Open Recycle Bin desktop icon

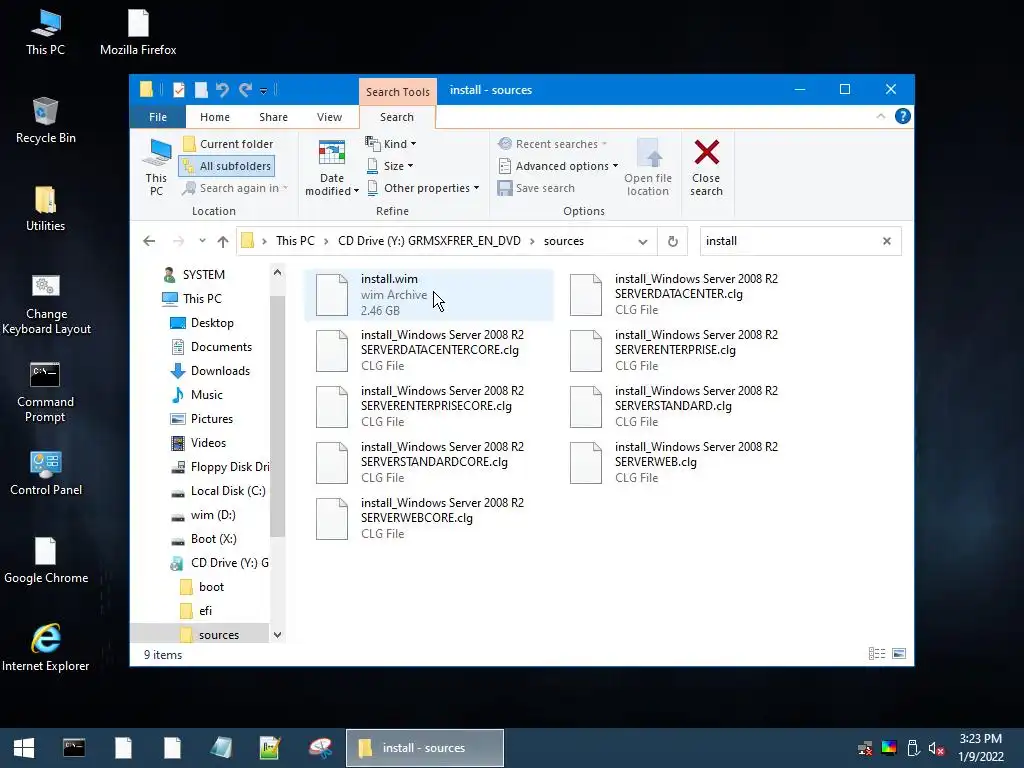pyautogui.click(x=46, y=120)
